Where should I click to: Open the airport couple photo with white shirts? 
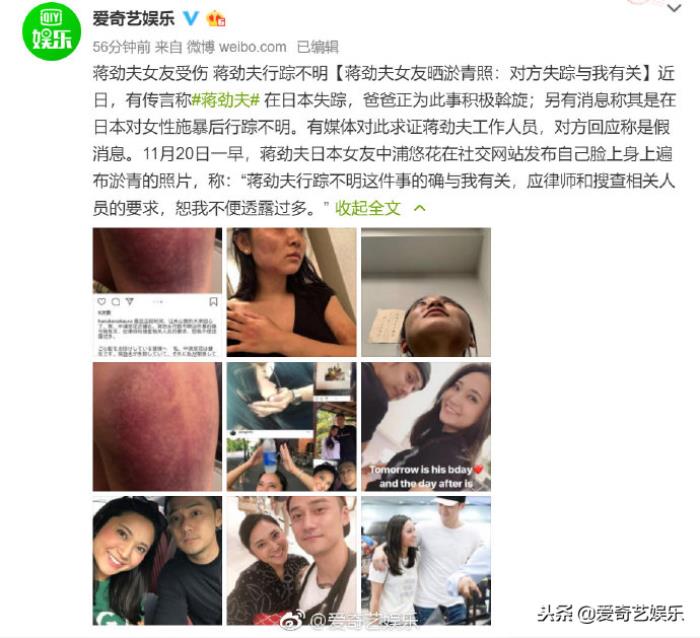(x=426, y=561)
